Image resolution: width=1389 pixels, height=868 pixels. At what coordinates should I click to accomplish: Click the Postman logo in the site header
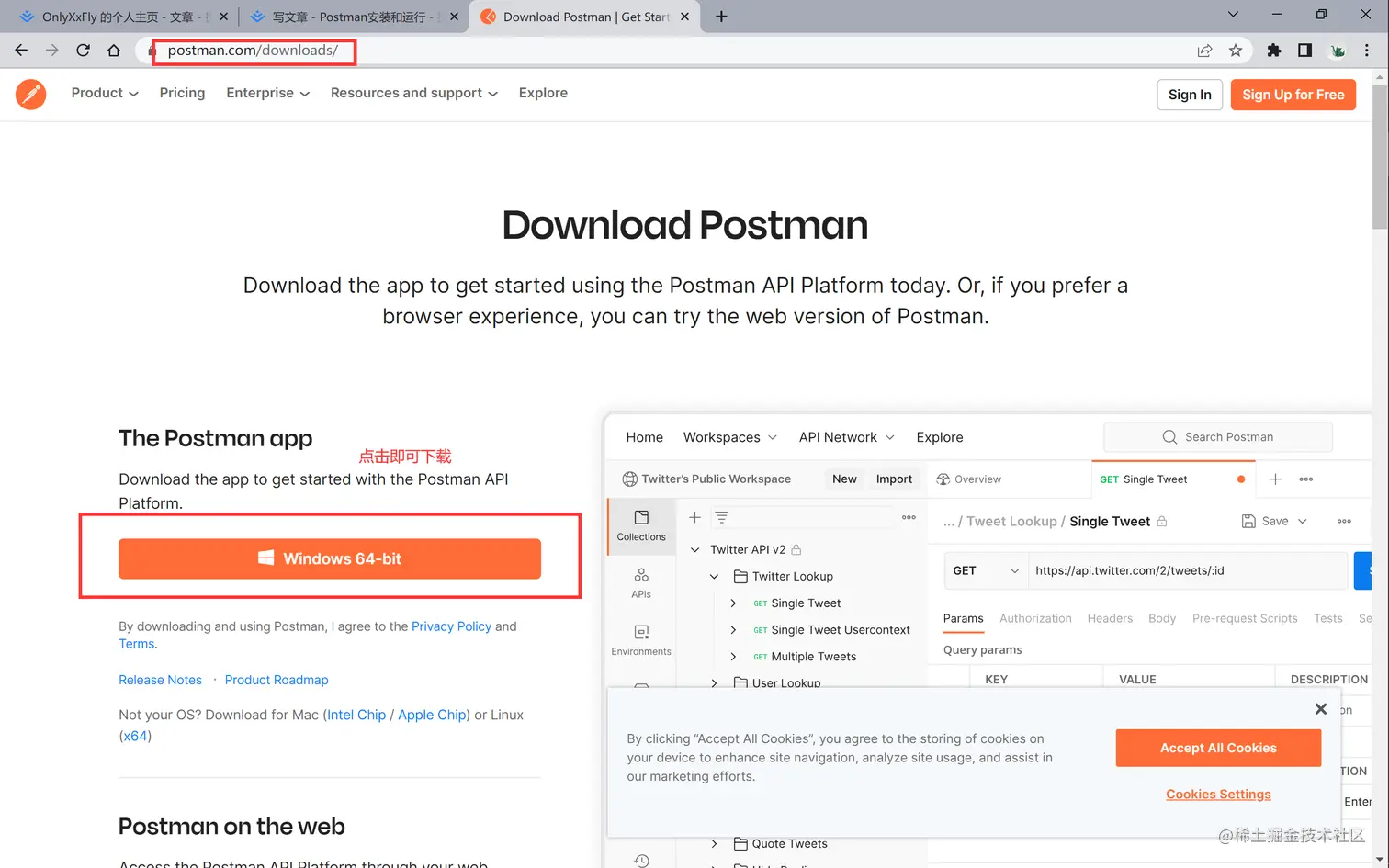(x=31, y=94)
